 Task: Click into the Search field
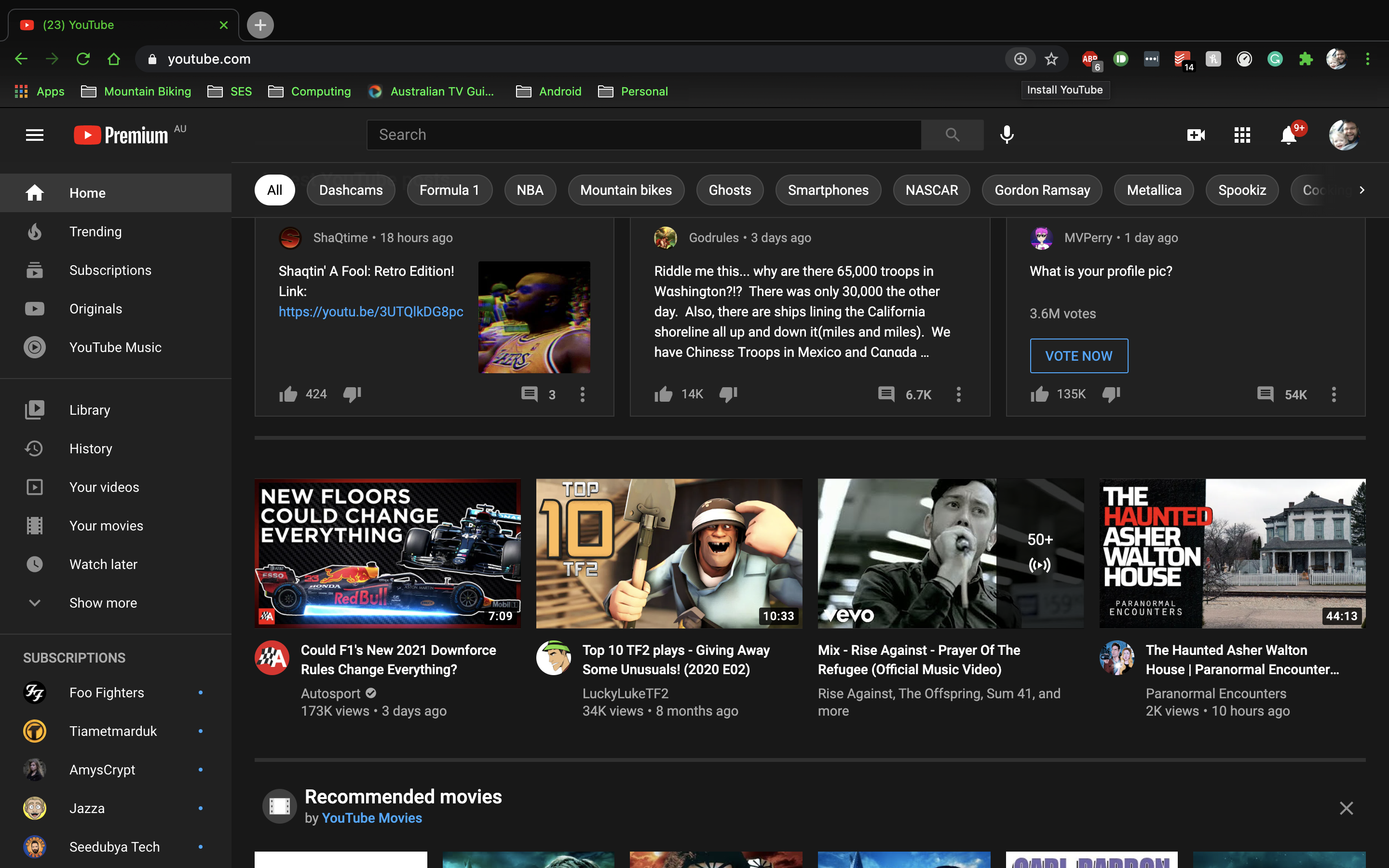(x=644, y=135)
